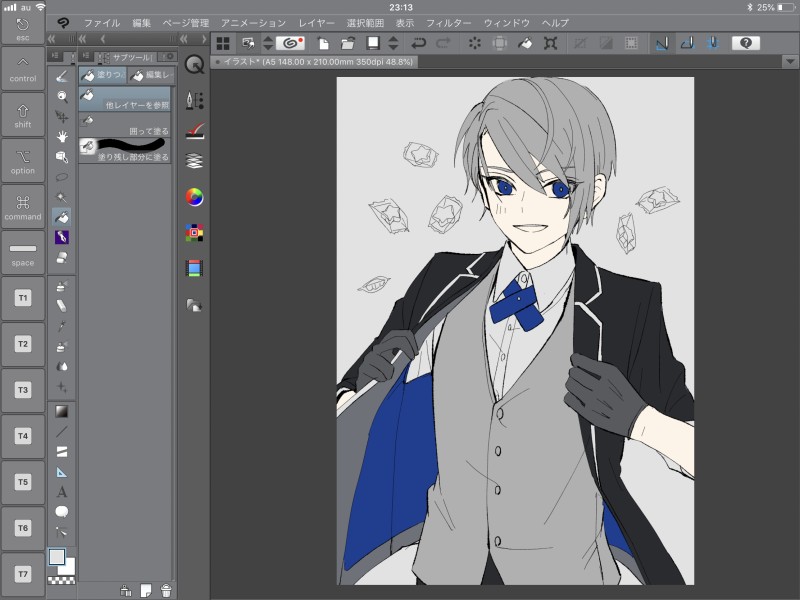800x600 pixels.
Task: Select the Figure line tool
Action: coord(62,432)
